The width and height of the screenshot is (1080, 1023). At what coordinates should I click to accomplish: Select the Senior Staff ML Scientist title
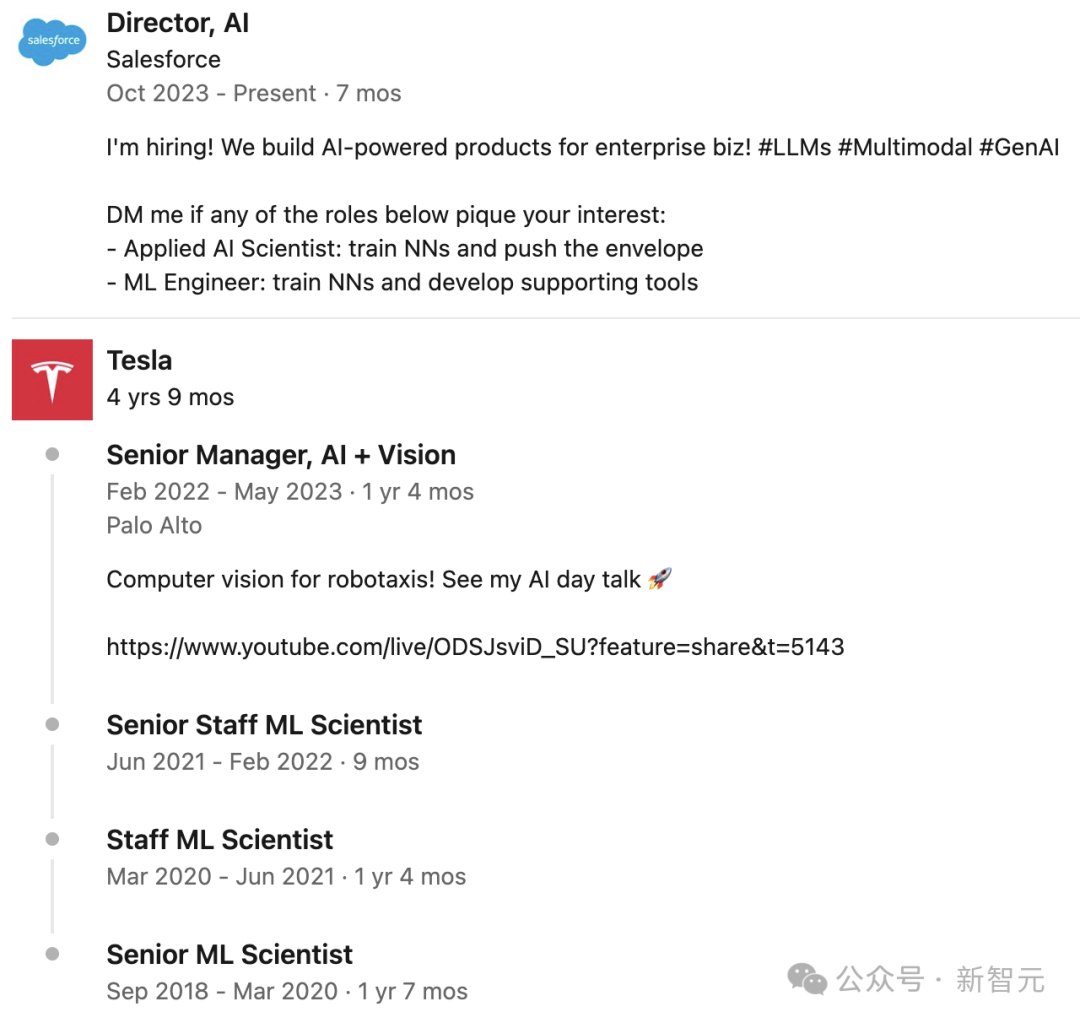click(264, 725)
